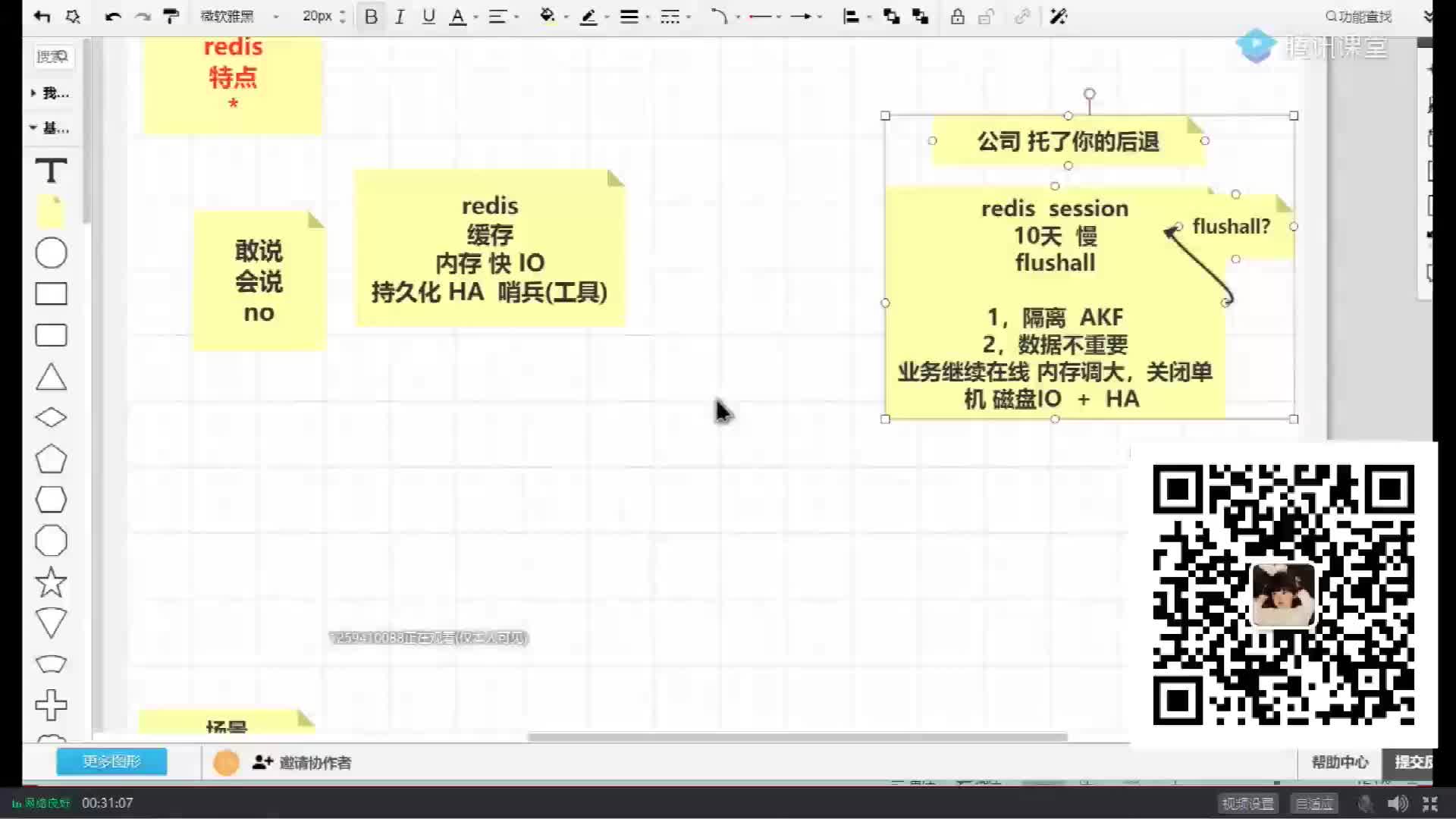Click 邀请协作者 invite collaborator
Screen dimensions: 1456x819
pos(302,763)
